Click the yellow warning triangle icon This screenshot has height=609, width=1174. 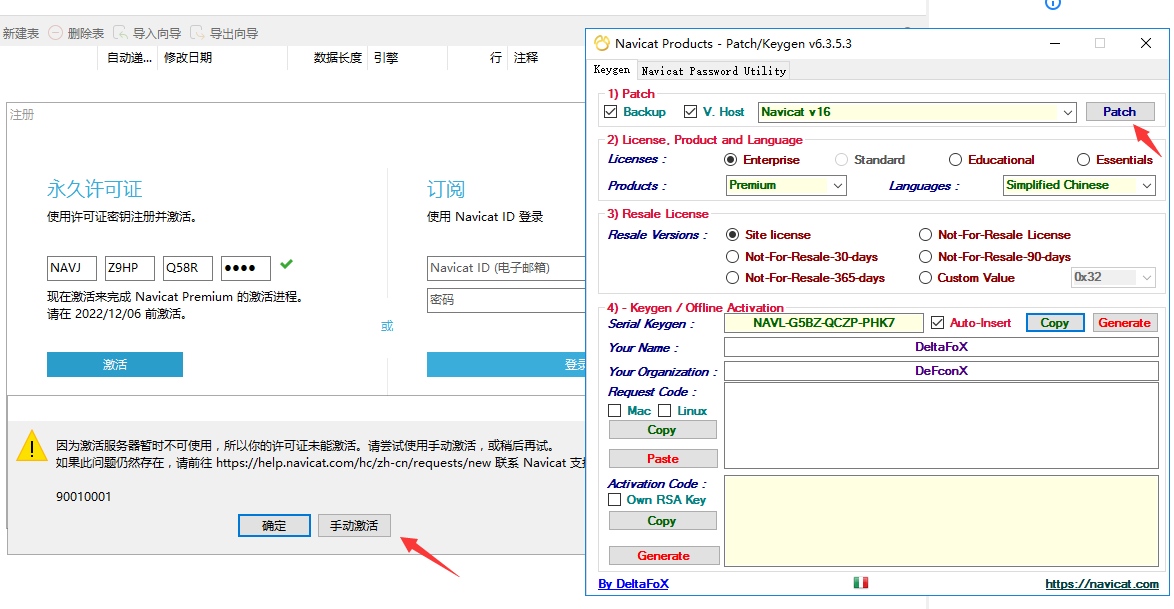click(x=31, y=446)
